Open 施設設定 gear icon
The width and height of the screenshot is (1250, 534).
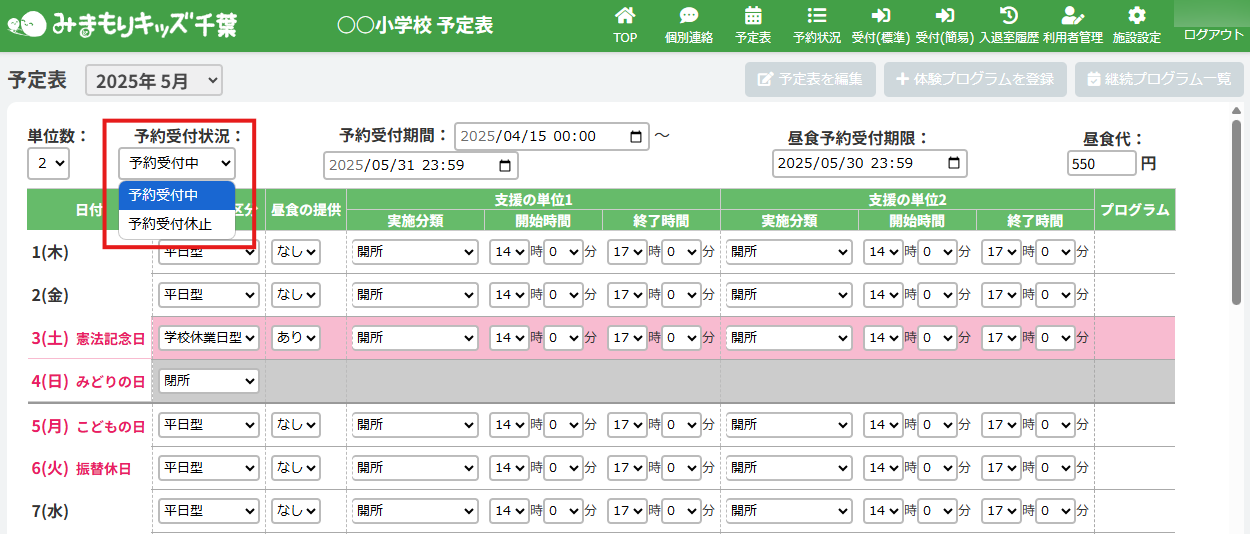coord(1136,17)
